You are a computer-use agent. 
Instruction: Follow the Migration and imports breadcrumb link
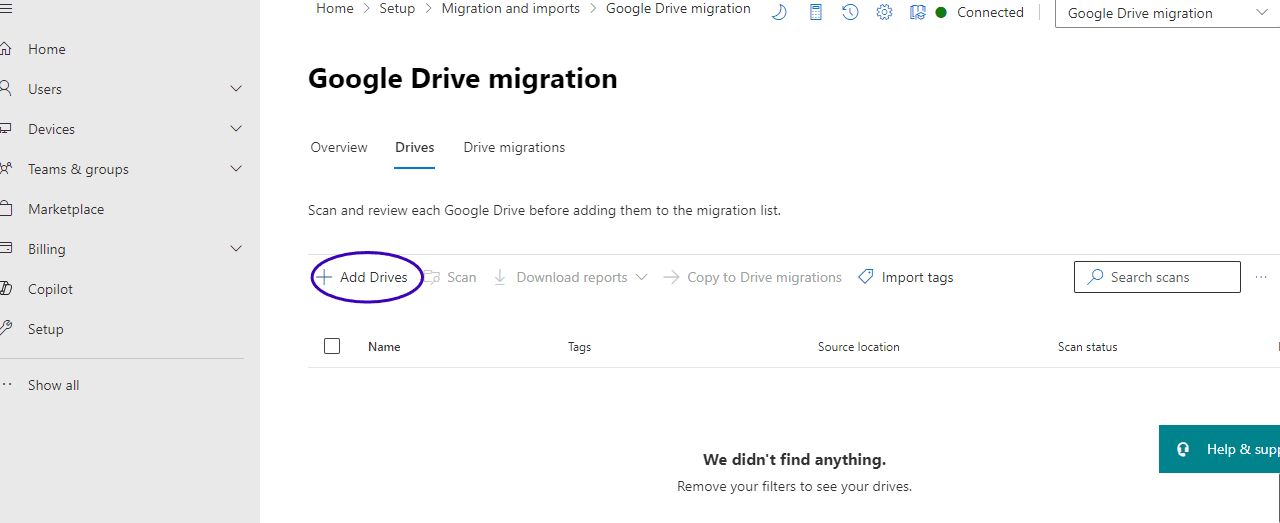point(510,8)
